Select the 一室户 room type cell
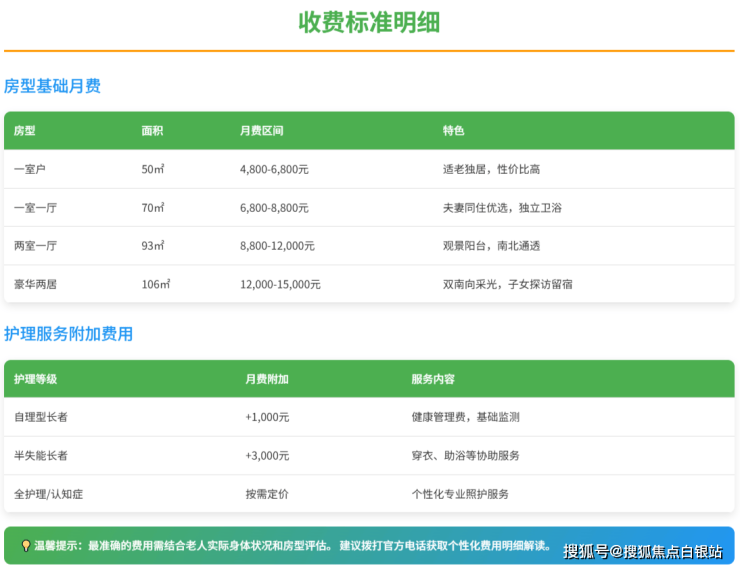 click(30, 169)
